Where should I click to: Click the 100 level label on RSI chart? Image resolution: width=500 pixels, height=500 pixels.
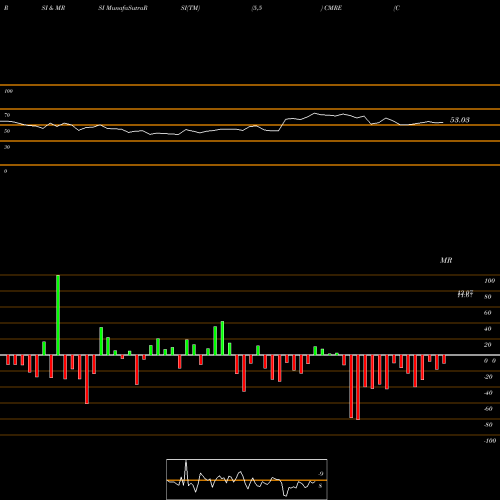click(x=8, y=91)
